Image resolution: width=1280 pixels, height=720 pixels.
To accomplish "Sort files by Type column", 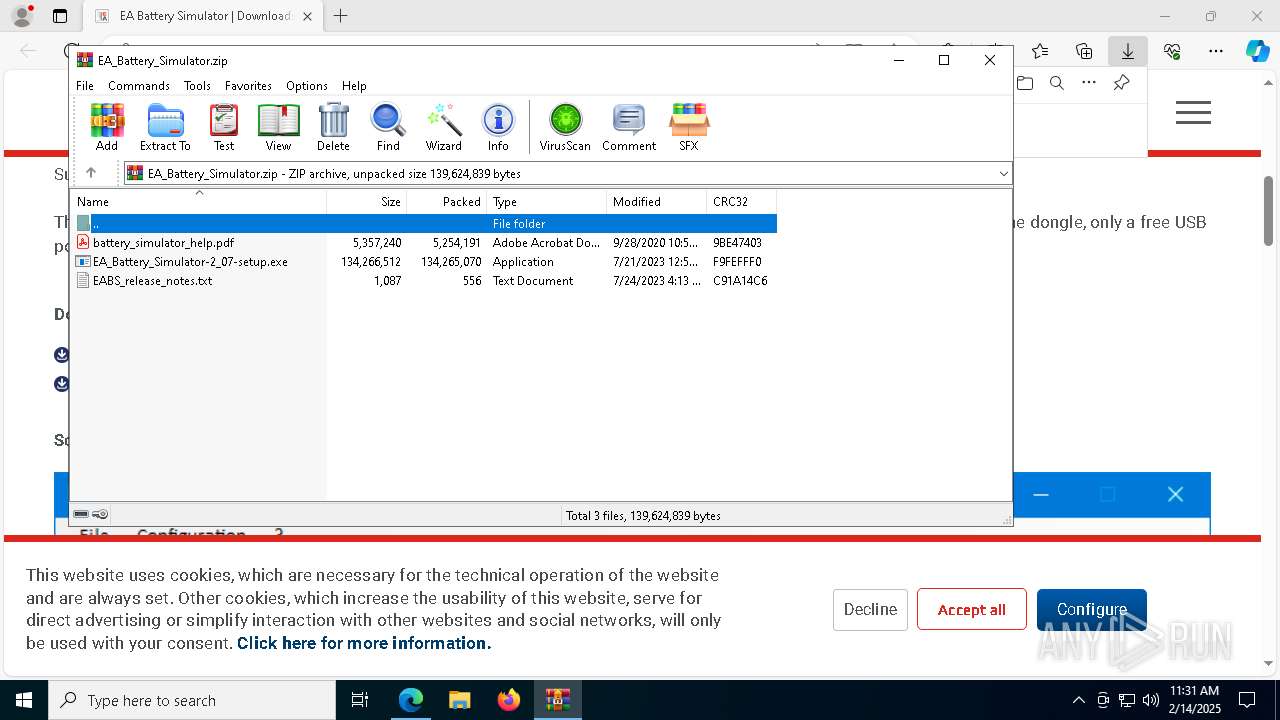I will pos(547,202).
